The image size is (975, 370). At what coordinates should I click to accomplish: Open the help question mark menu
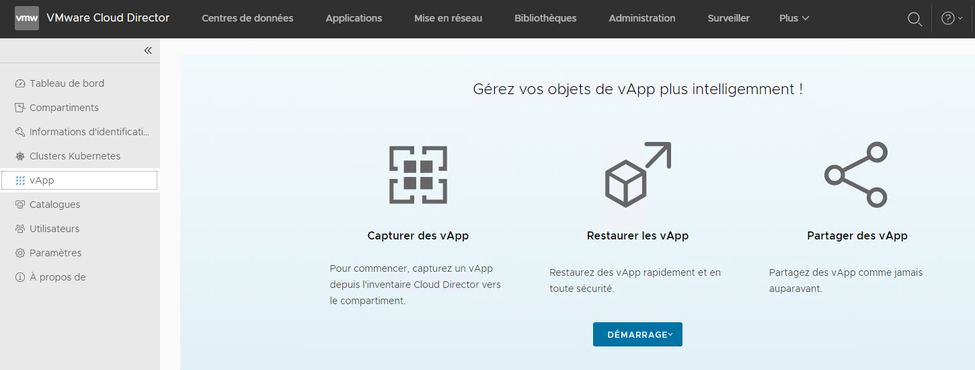coord(951,19)
